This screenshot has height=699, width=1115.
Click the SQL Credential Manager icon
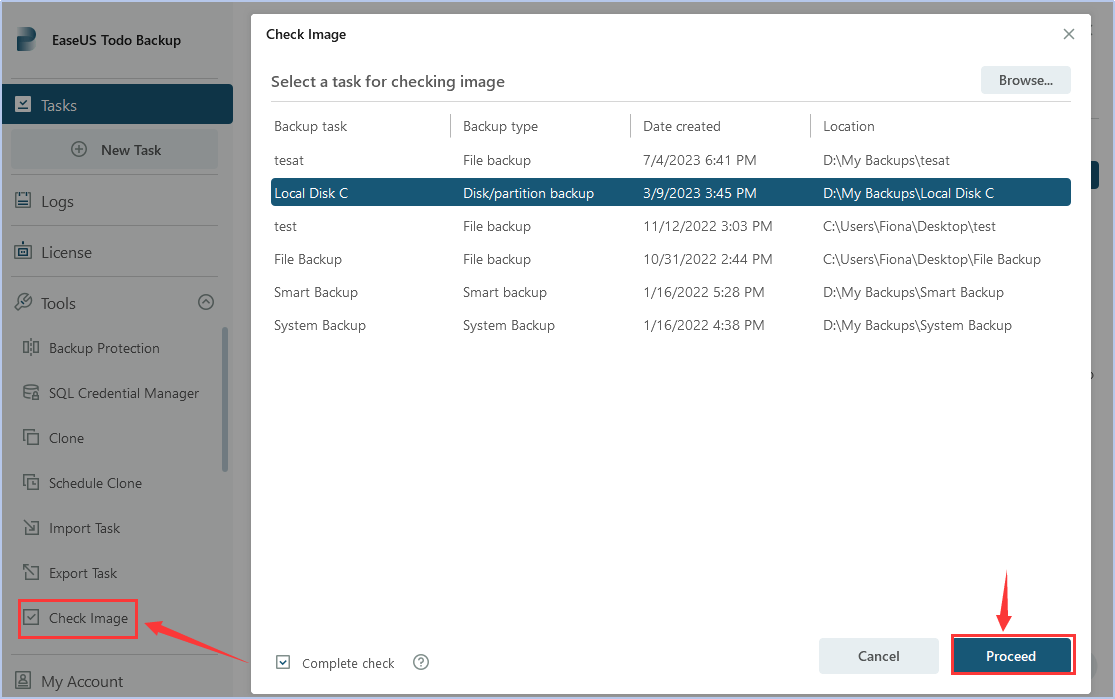coord(30,393)
